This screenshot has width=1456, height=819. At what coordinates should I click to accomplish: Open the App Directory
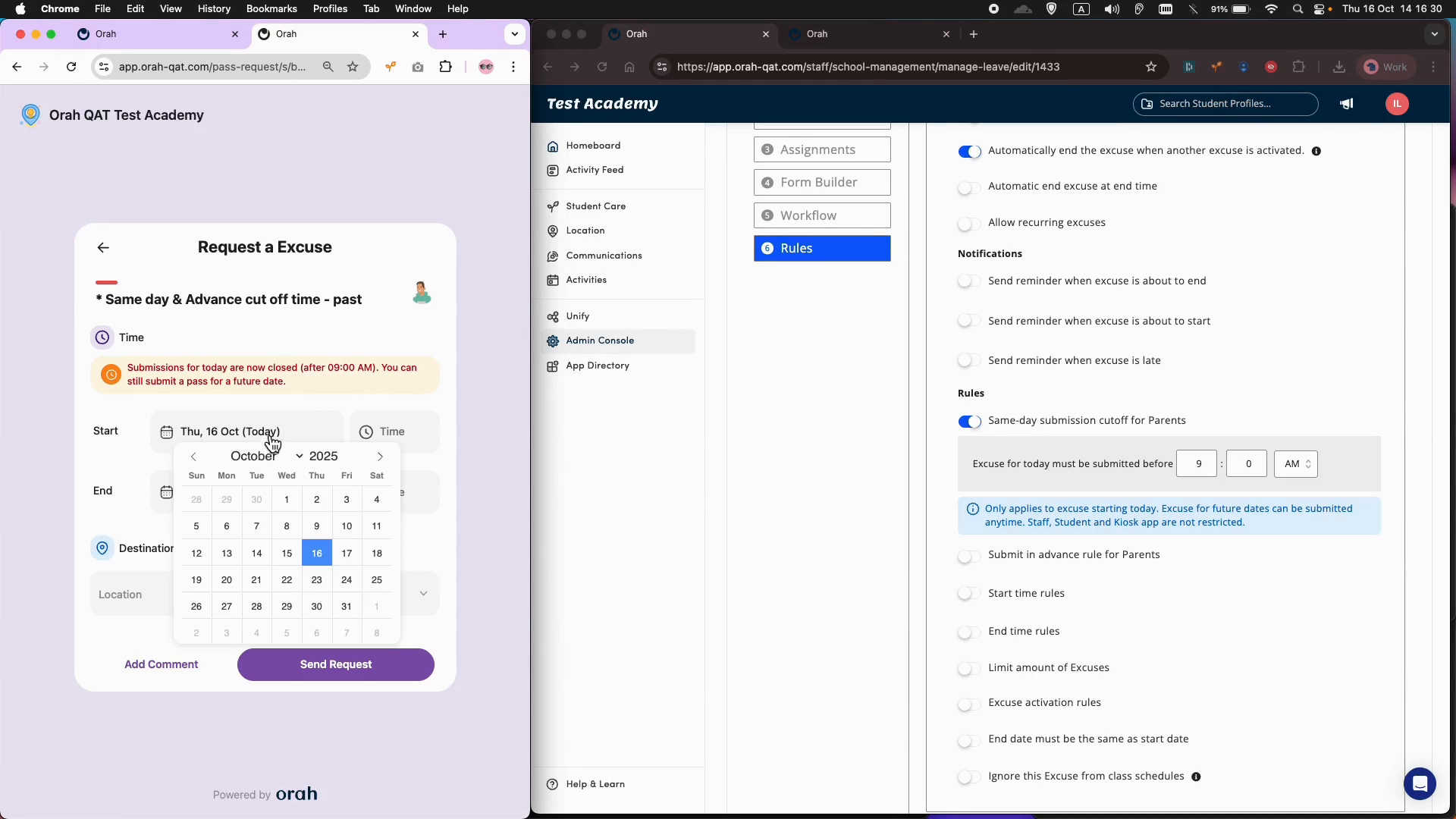598,366
